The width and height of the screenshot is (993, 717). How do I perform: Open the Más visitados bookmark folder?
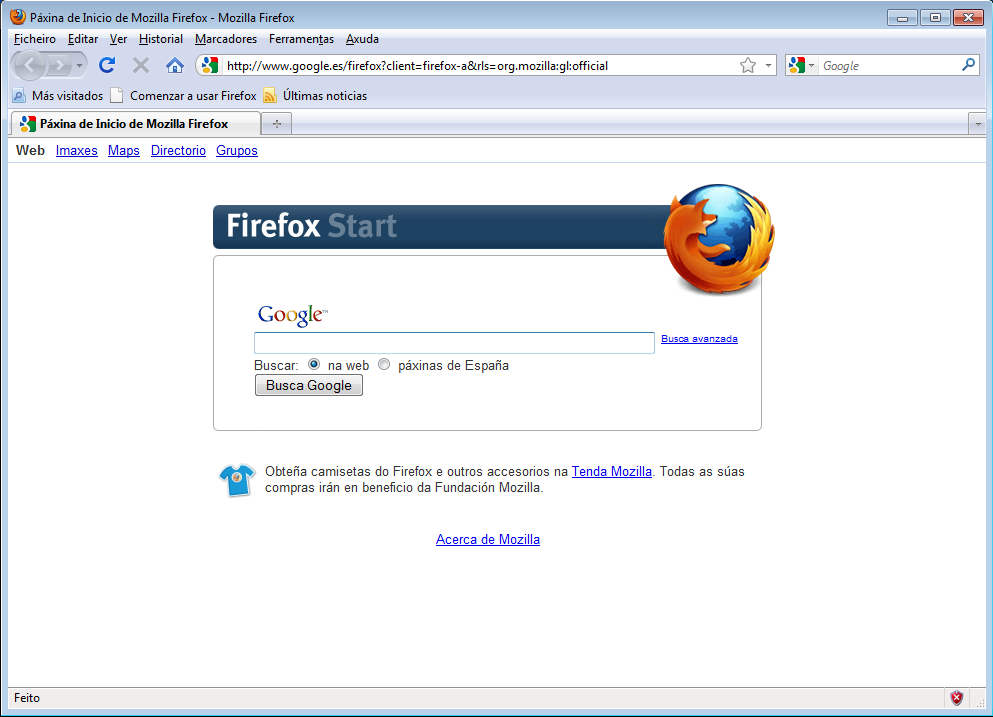pyautogui.click(x=58, y=96)
